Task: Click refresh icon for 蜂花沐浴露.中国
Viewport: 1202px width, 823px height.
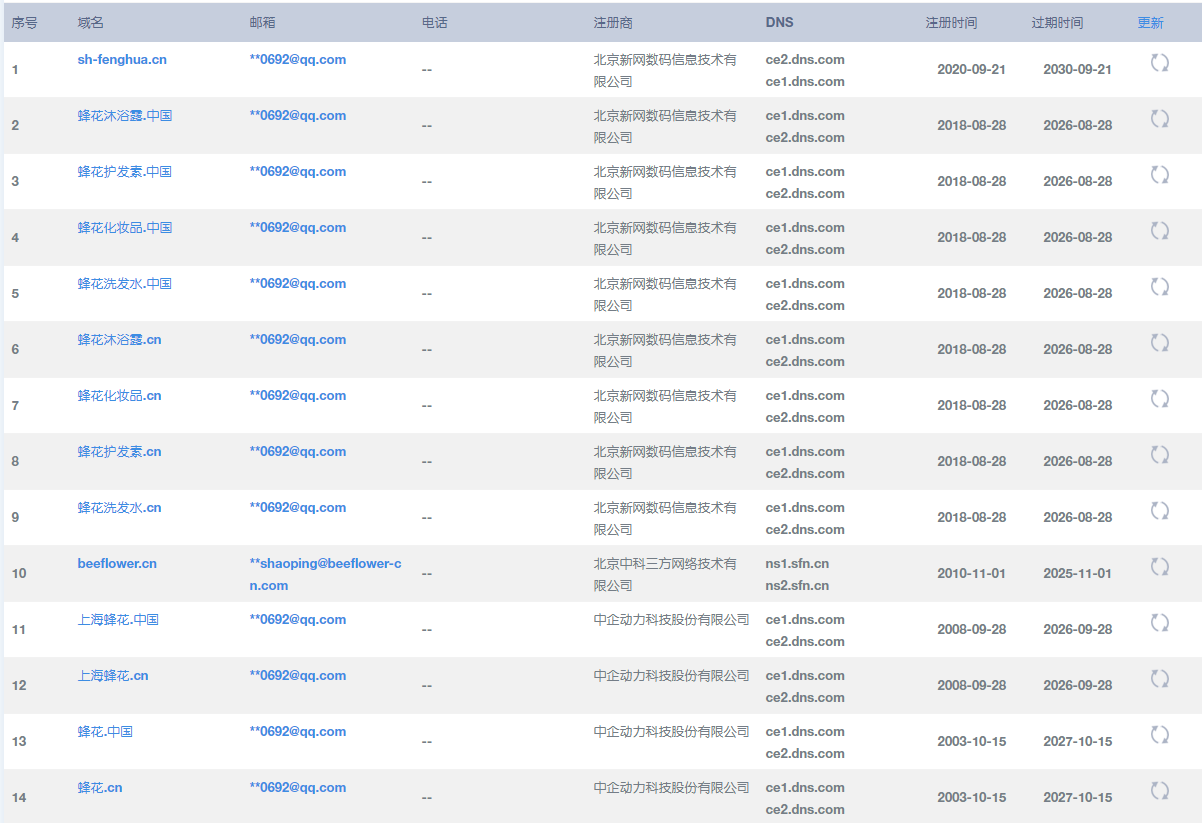Action: [x=1160, y=119]
